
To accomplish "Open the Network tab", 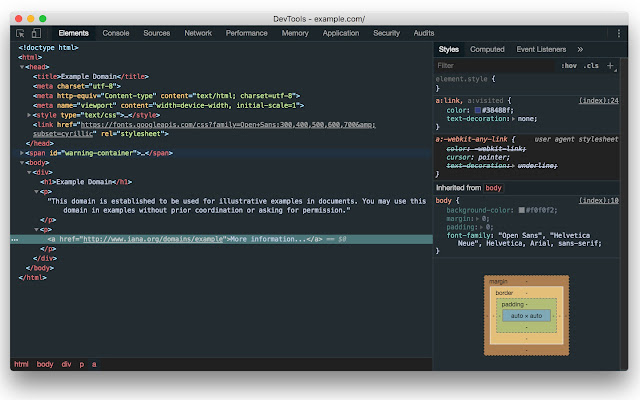I will tap(198, 33).
